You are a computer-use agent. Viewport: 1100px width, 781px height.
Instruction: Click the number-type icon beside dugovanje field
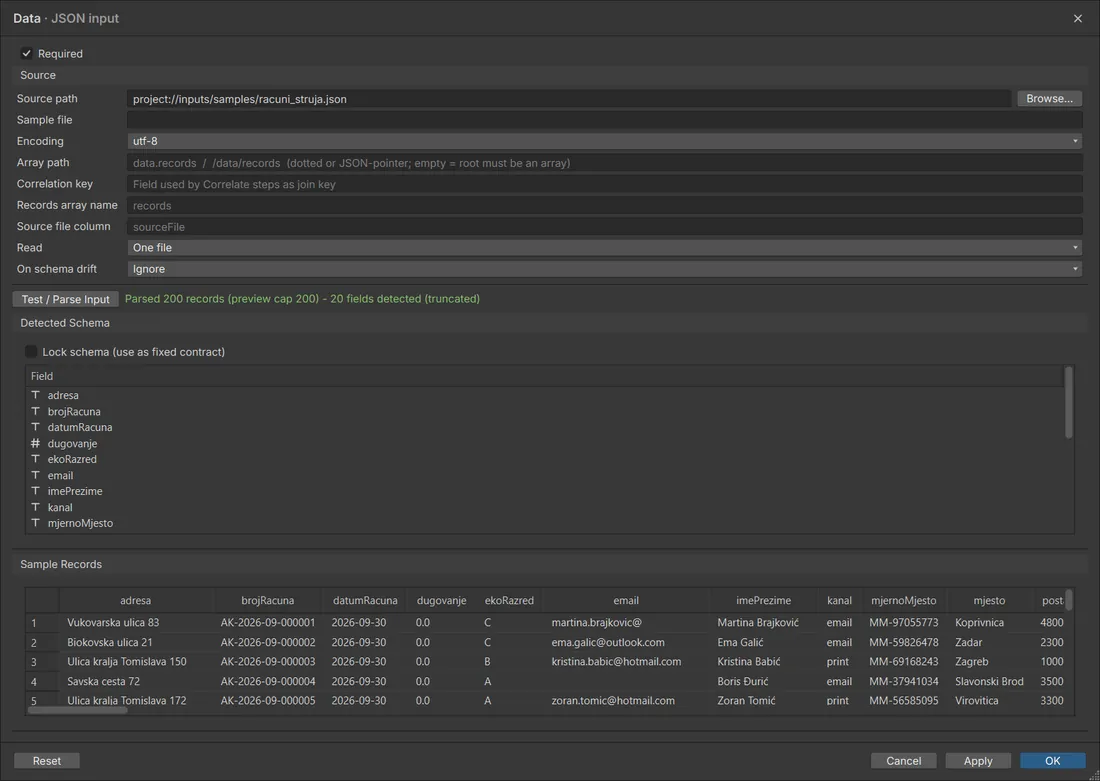click(x=35, y=443)
